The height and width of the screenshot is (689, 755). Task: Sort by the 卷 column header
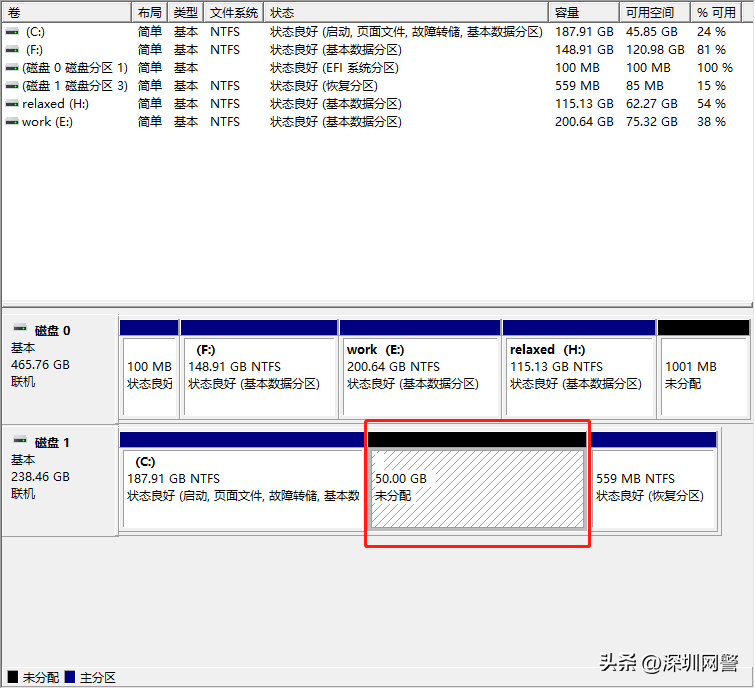[x=66, y=13]
